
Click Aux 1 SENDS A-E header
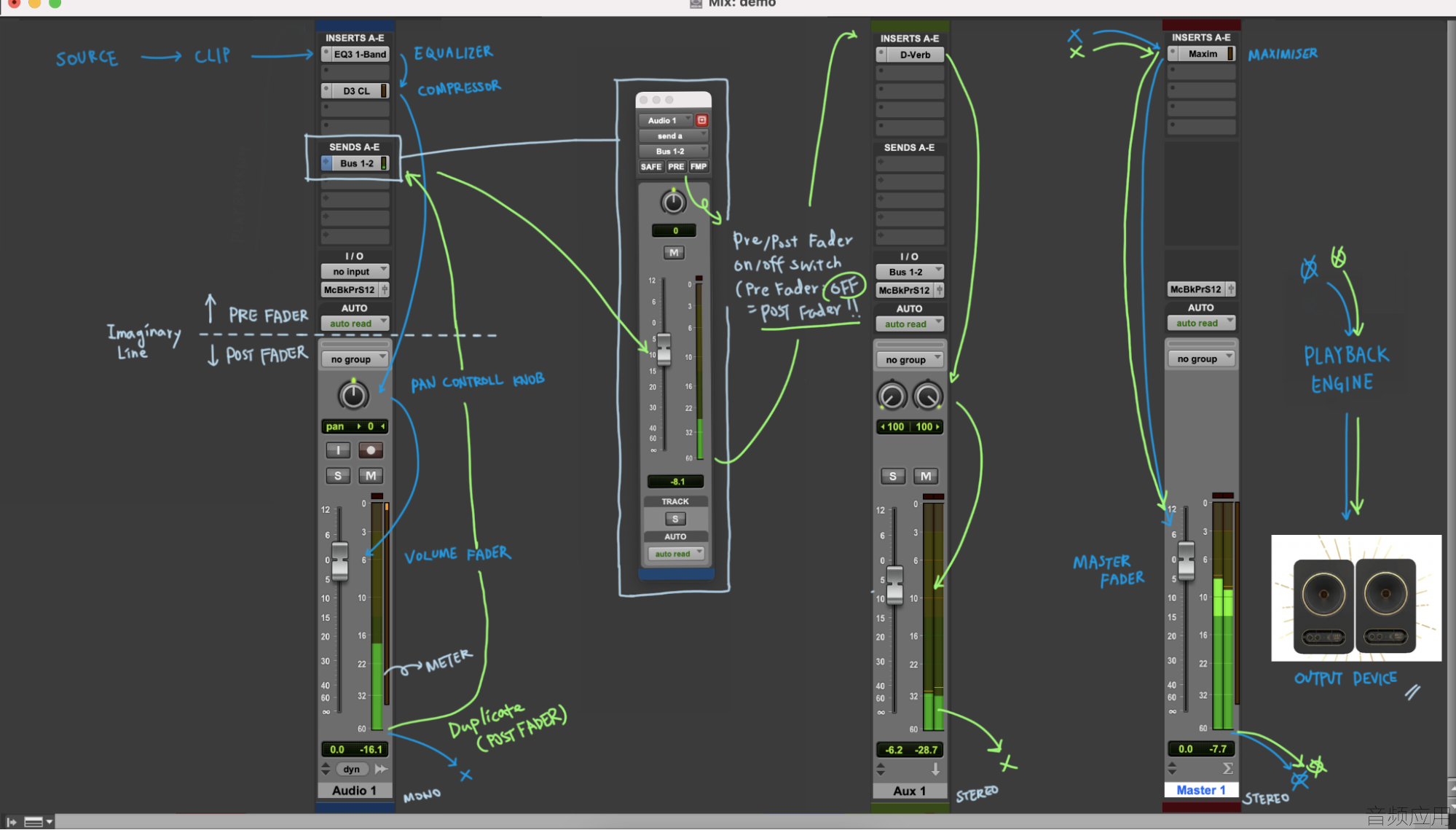tap(910, 148)
